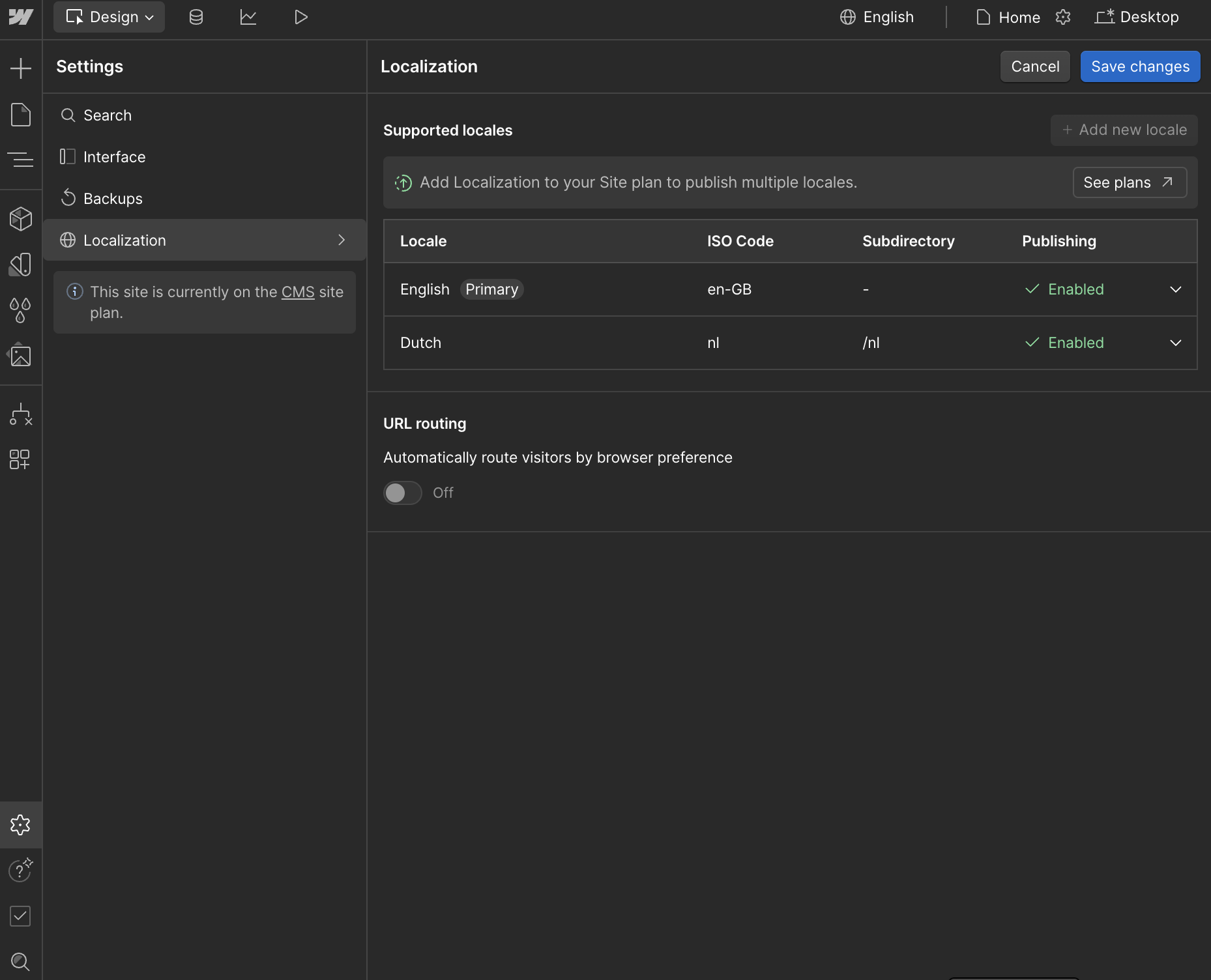Expand the Dutch locale row chevron
The width and height of the screenshot is (1211, 980).
tap(1176, 343)
